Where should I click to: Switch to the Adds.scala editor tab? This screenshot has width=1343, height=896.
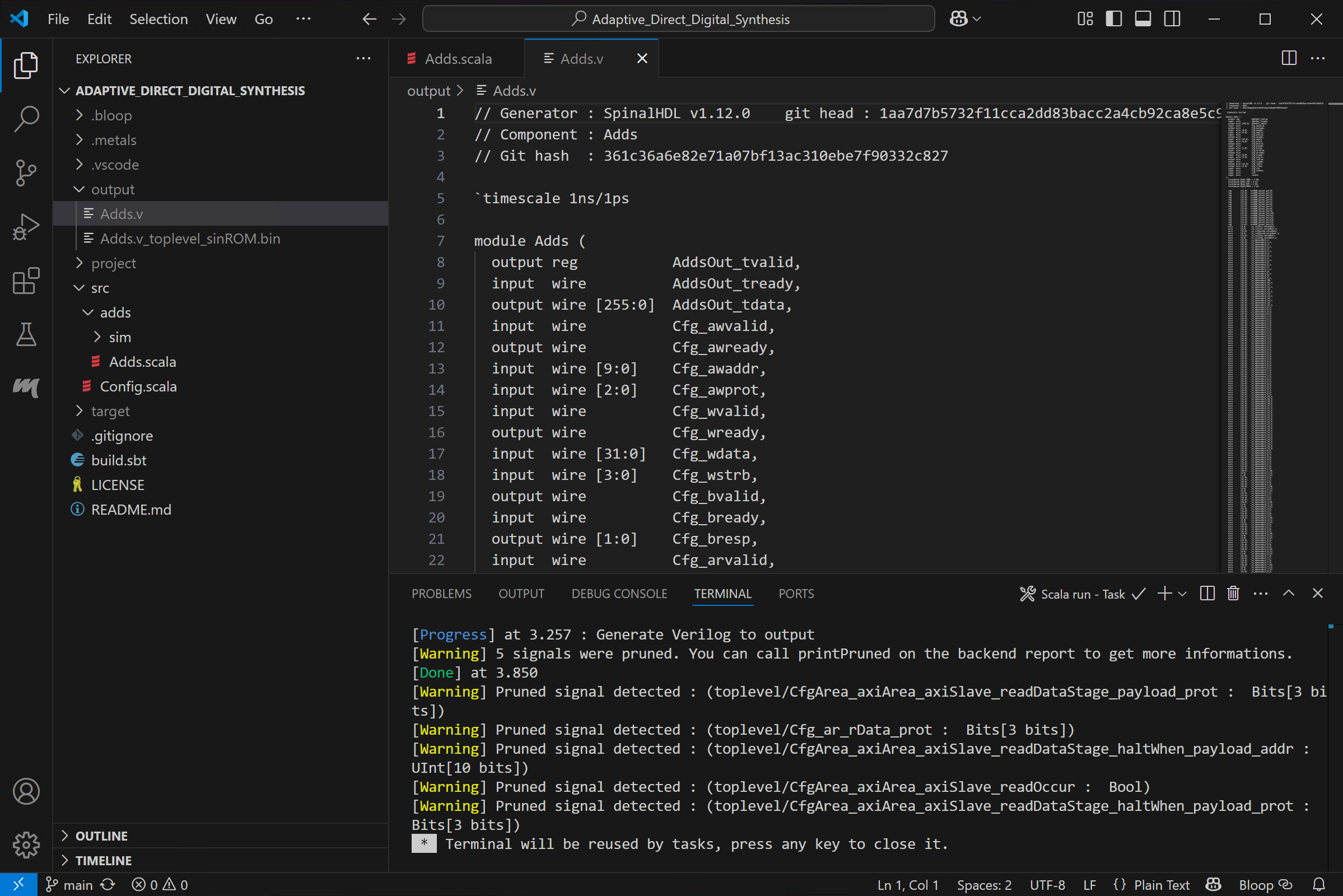pos(456,58)
